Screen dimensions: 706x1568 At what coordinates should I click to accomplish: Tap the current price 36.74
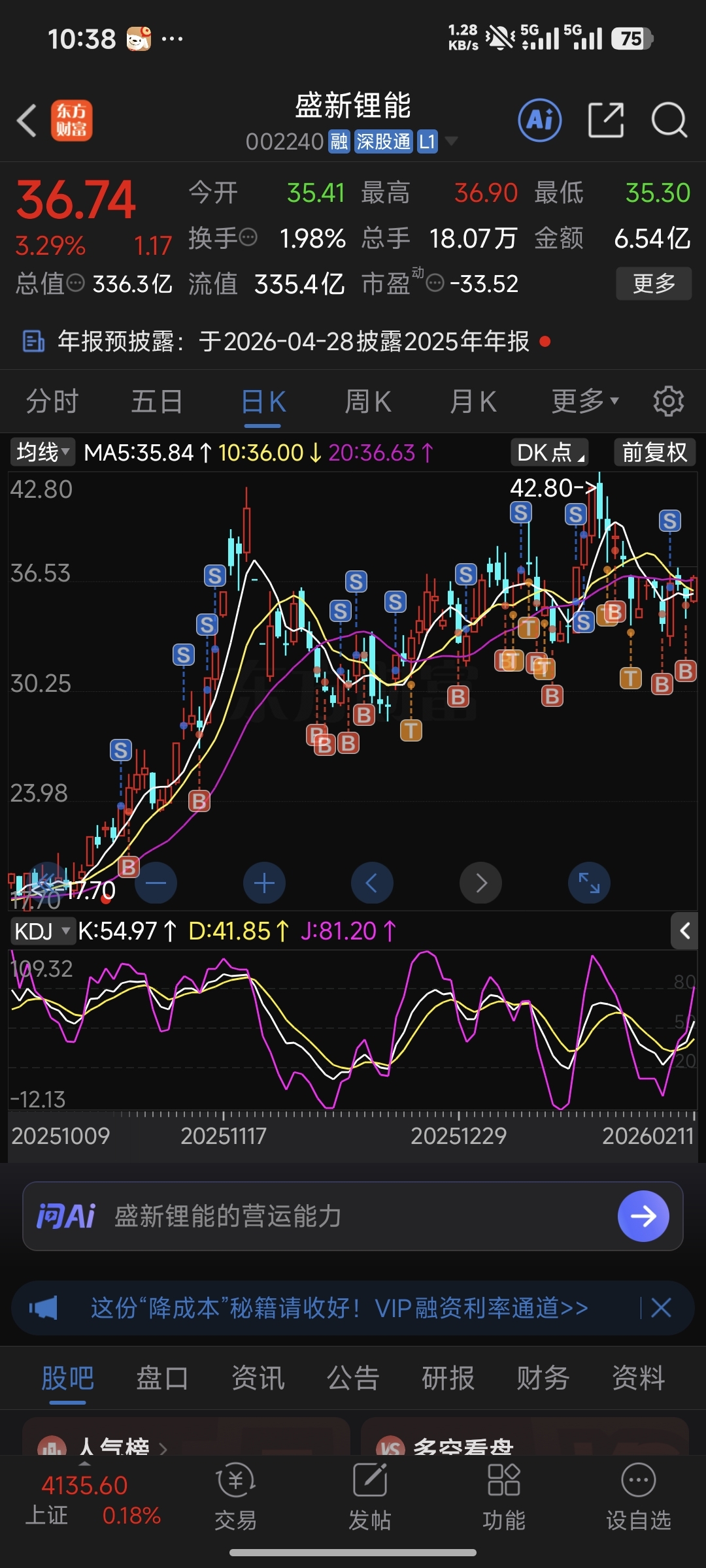pyautogui.click(x=76, y=199)
